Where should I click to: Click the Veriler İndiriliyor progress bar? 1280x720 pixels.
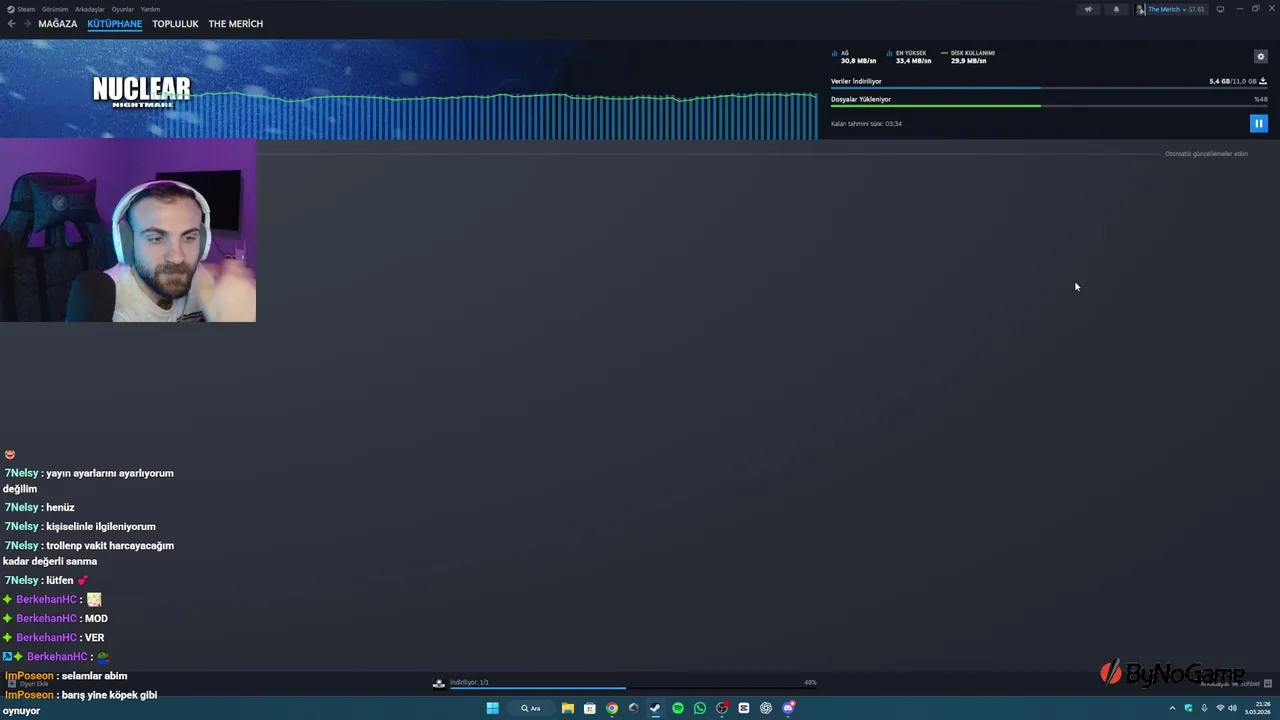point(1049,88)
